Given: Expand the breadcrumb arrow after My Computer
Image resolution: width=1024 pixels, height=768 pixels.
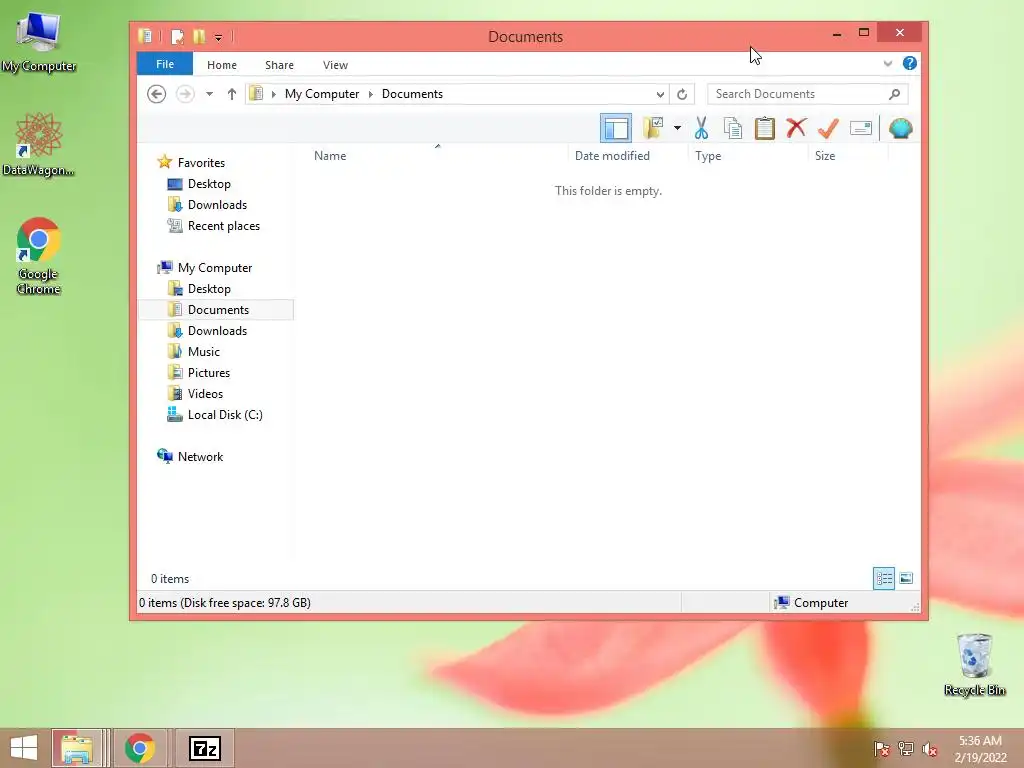Looking at the screenshot, I should [x=371, y=94].
